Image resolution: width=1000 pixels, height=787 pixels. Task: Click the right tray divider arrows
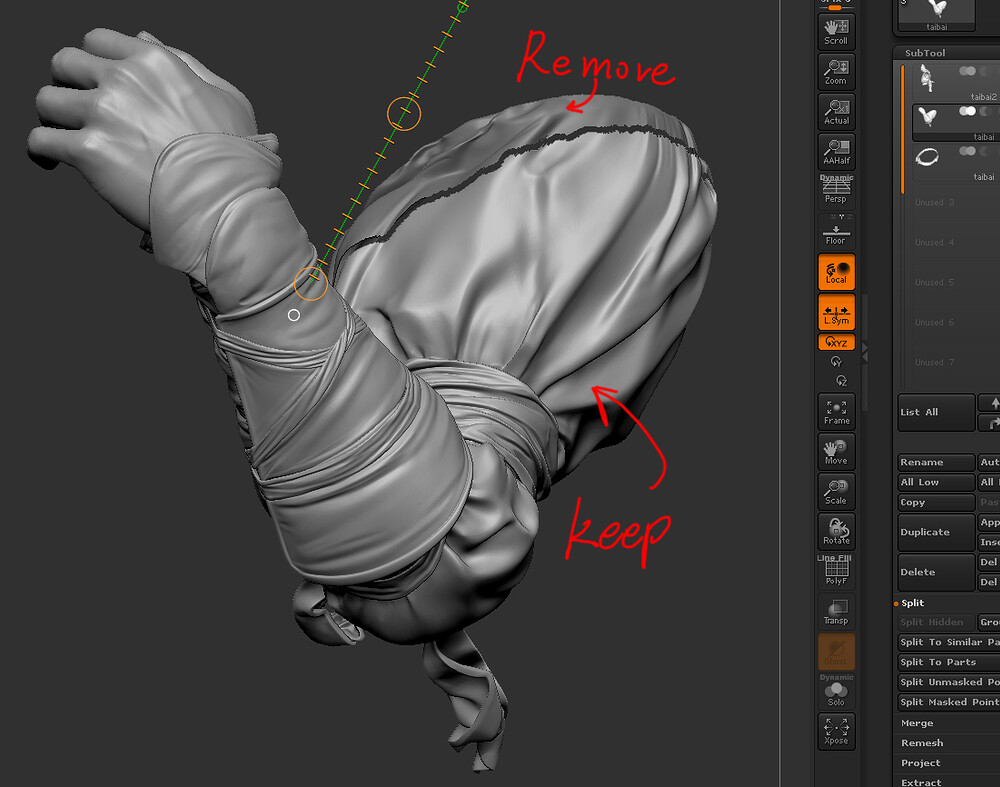pos(865,353)
